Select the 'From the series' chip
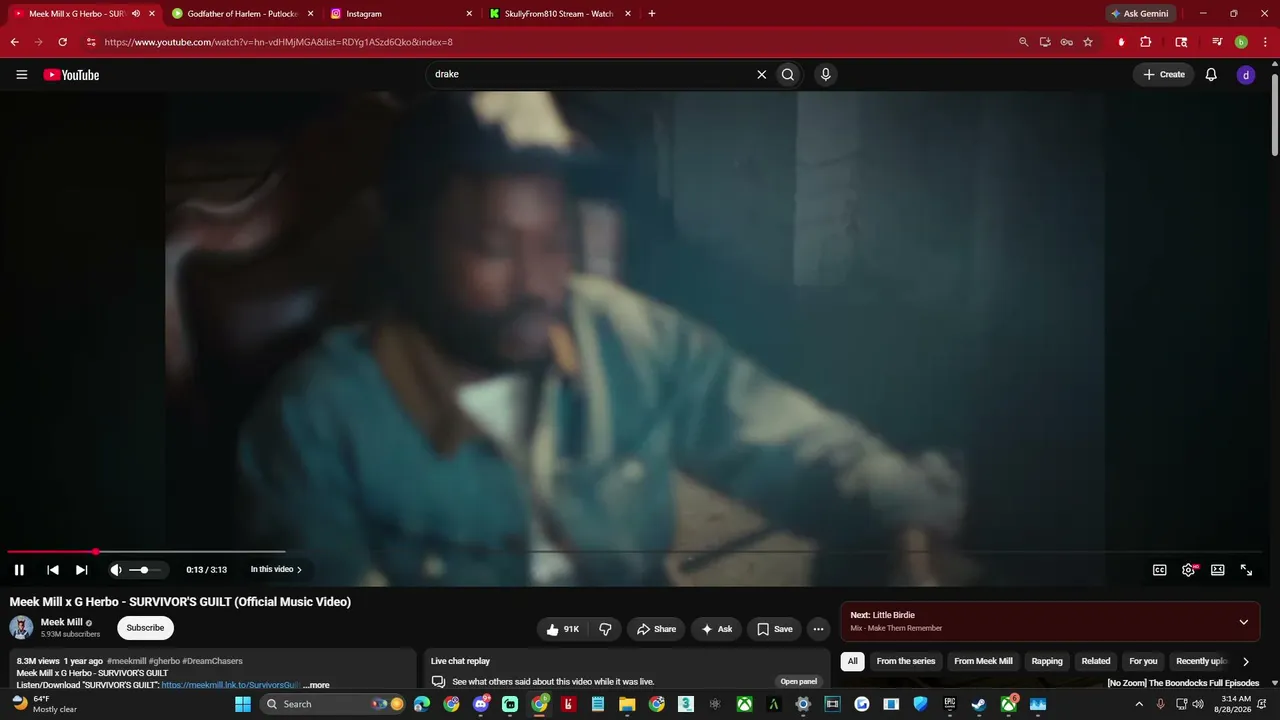Image resolution: width=1280 pixels, height=720 pixels. pos(906,661)
